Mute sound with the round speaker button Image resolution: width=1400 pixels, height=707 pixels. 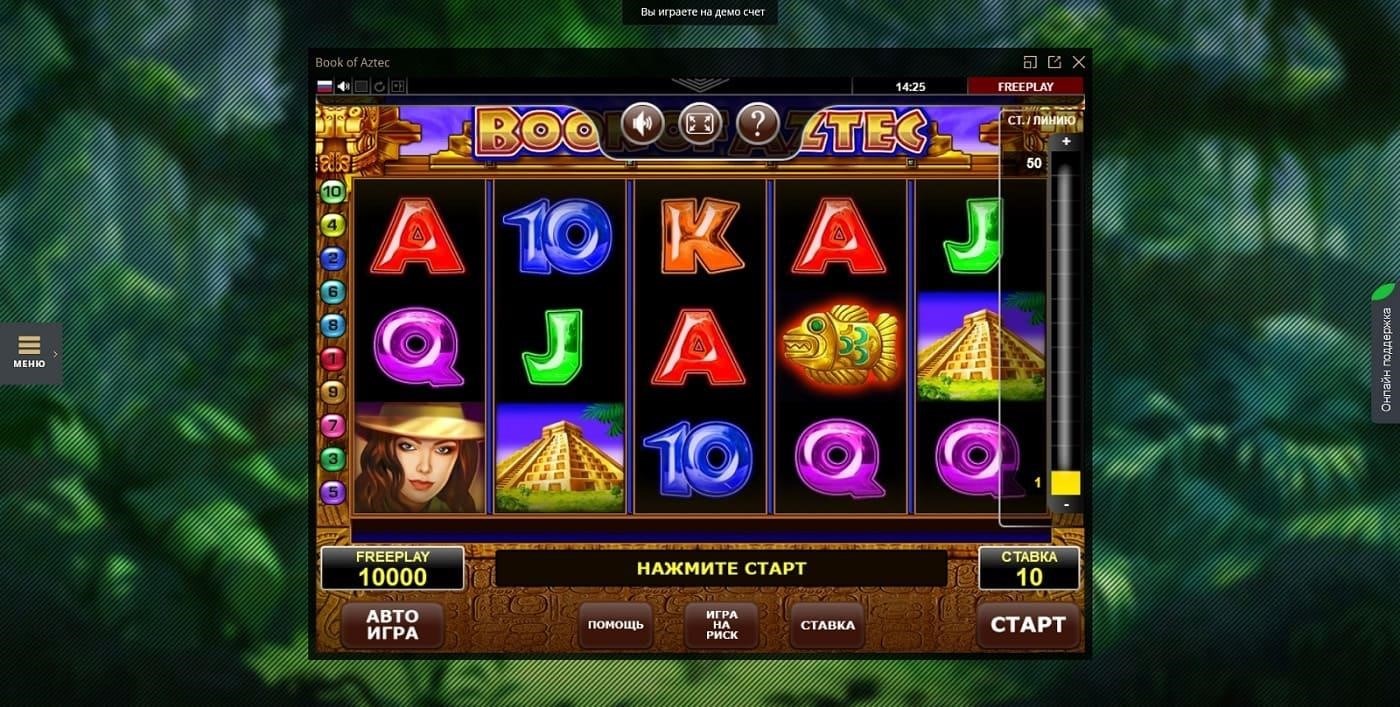click(643, 125)
